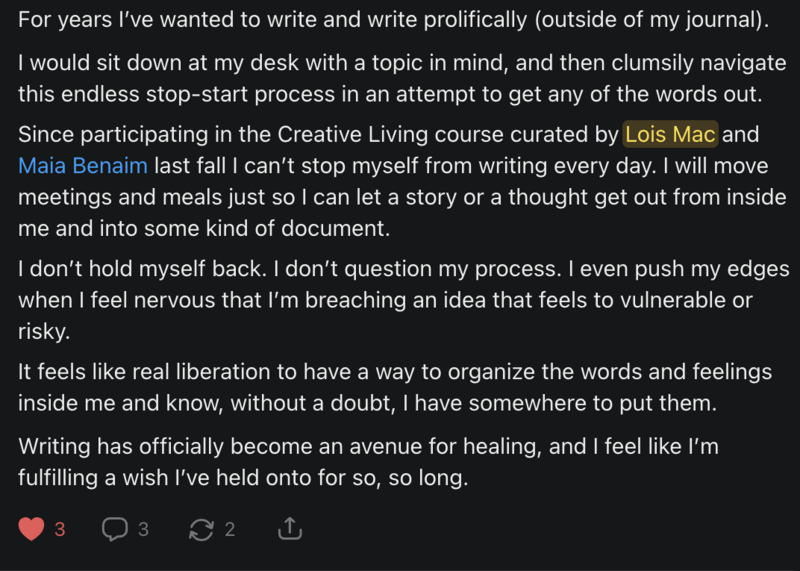Unlike the post via the red heart
Screen dimensions: 800x571
pyautogui.click(x=31, y=529)
